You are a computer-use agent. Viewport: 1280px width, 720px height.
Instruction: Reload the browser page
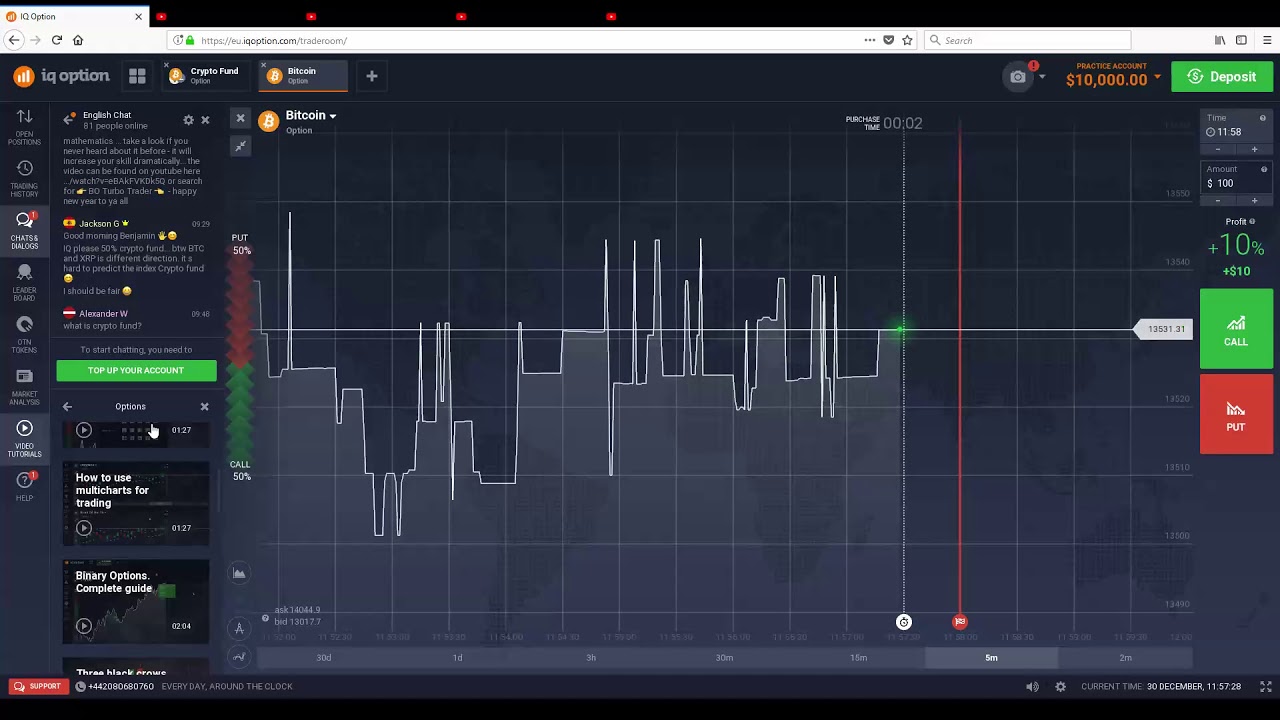(x=56, y=40)
